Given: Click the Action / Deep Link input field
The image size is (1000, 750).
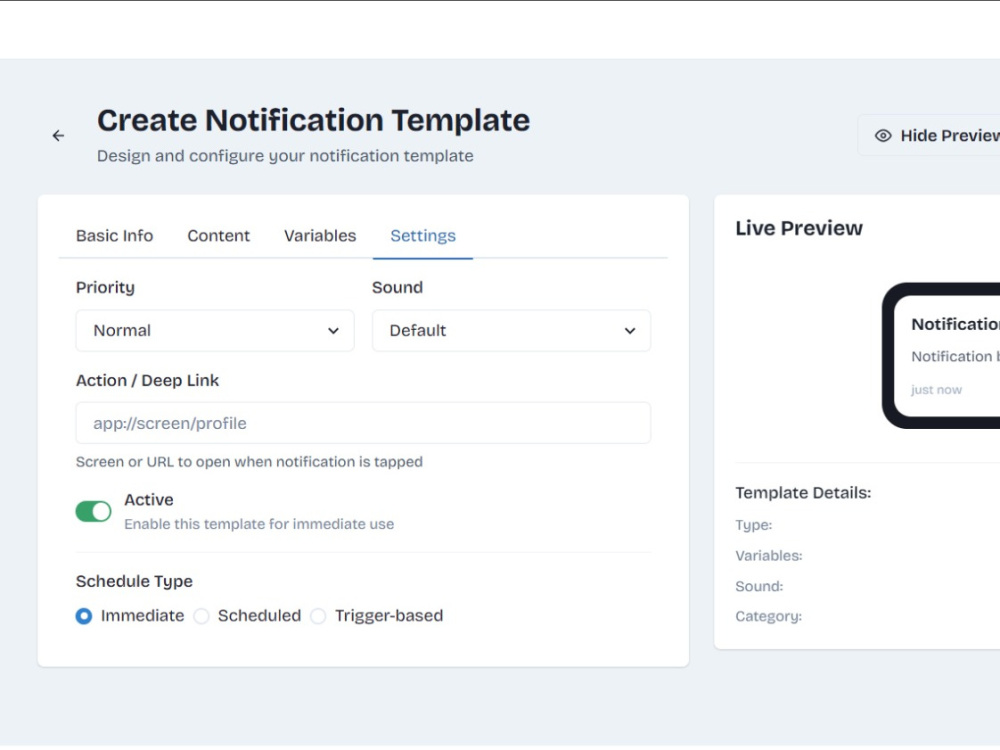Looking at the screenshot, I should coord(363,423).
